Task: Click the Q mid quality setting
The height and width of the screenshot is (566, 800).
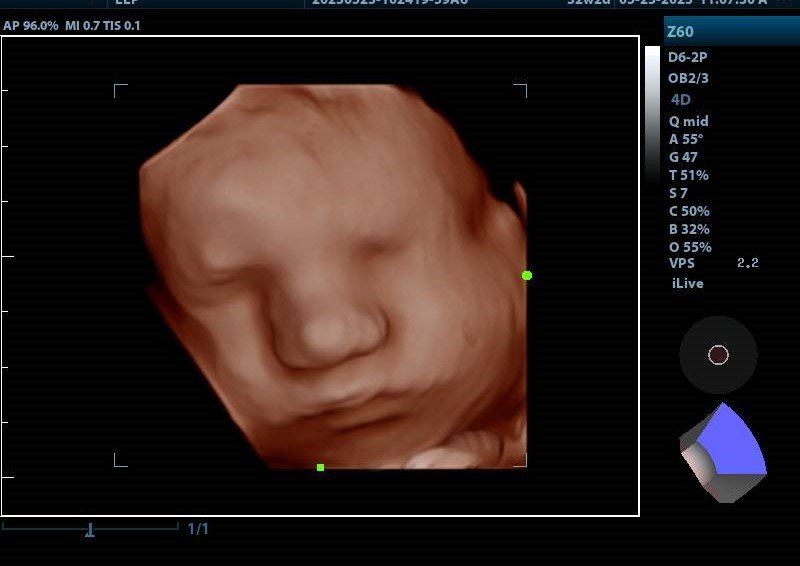Action: [x=688, y=121]
